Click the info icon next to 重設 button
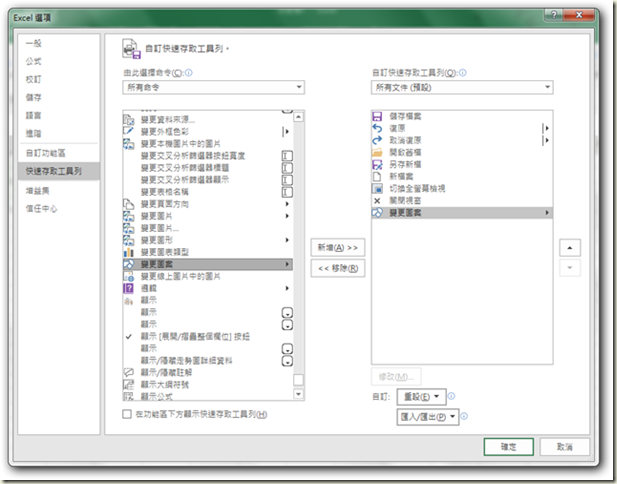The width and height of the screenshot is (617, 484). point(452,396)
